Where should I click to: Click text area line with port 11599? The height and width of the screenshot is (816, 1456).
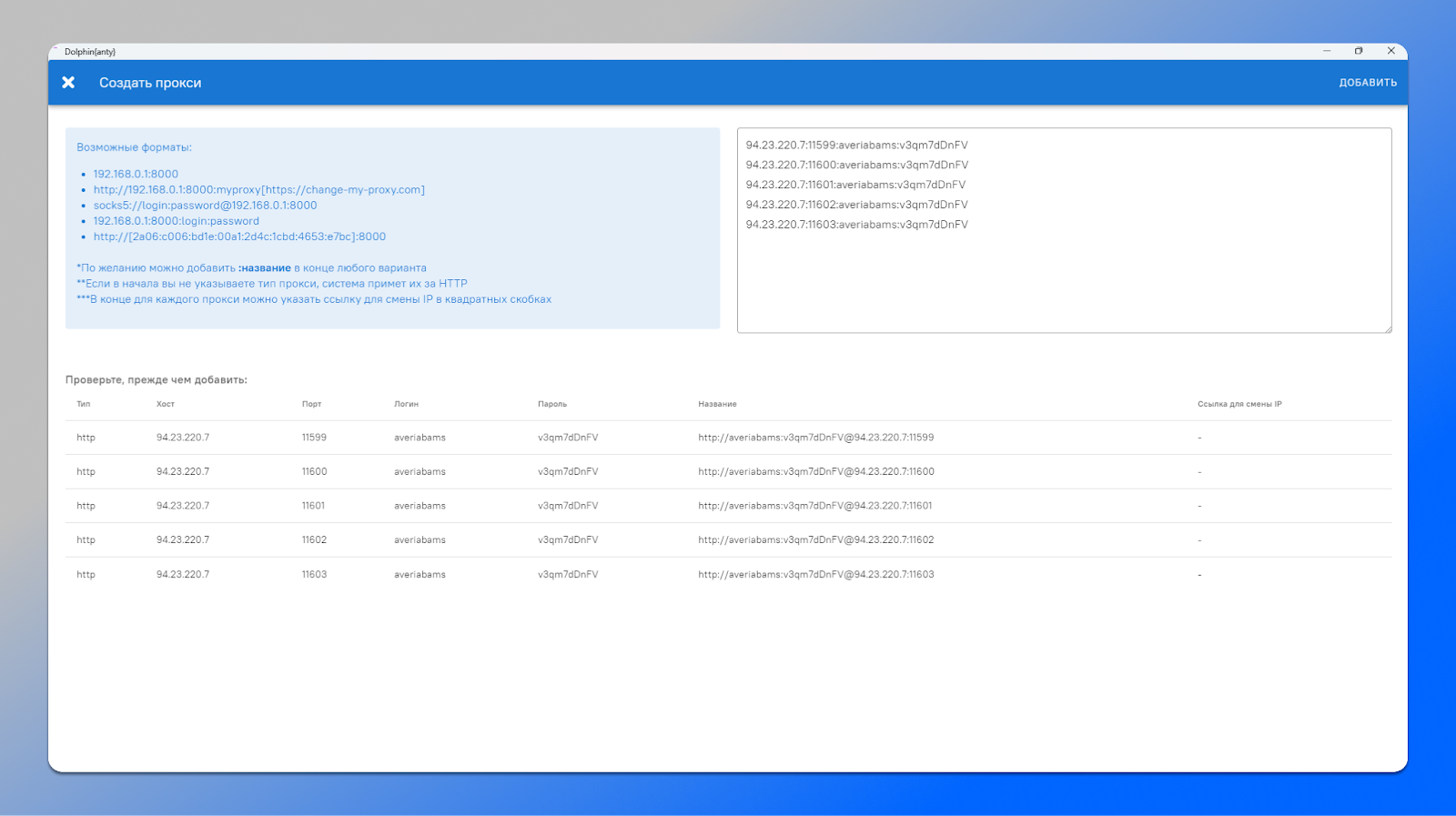857,145
